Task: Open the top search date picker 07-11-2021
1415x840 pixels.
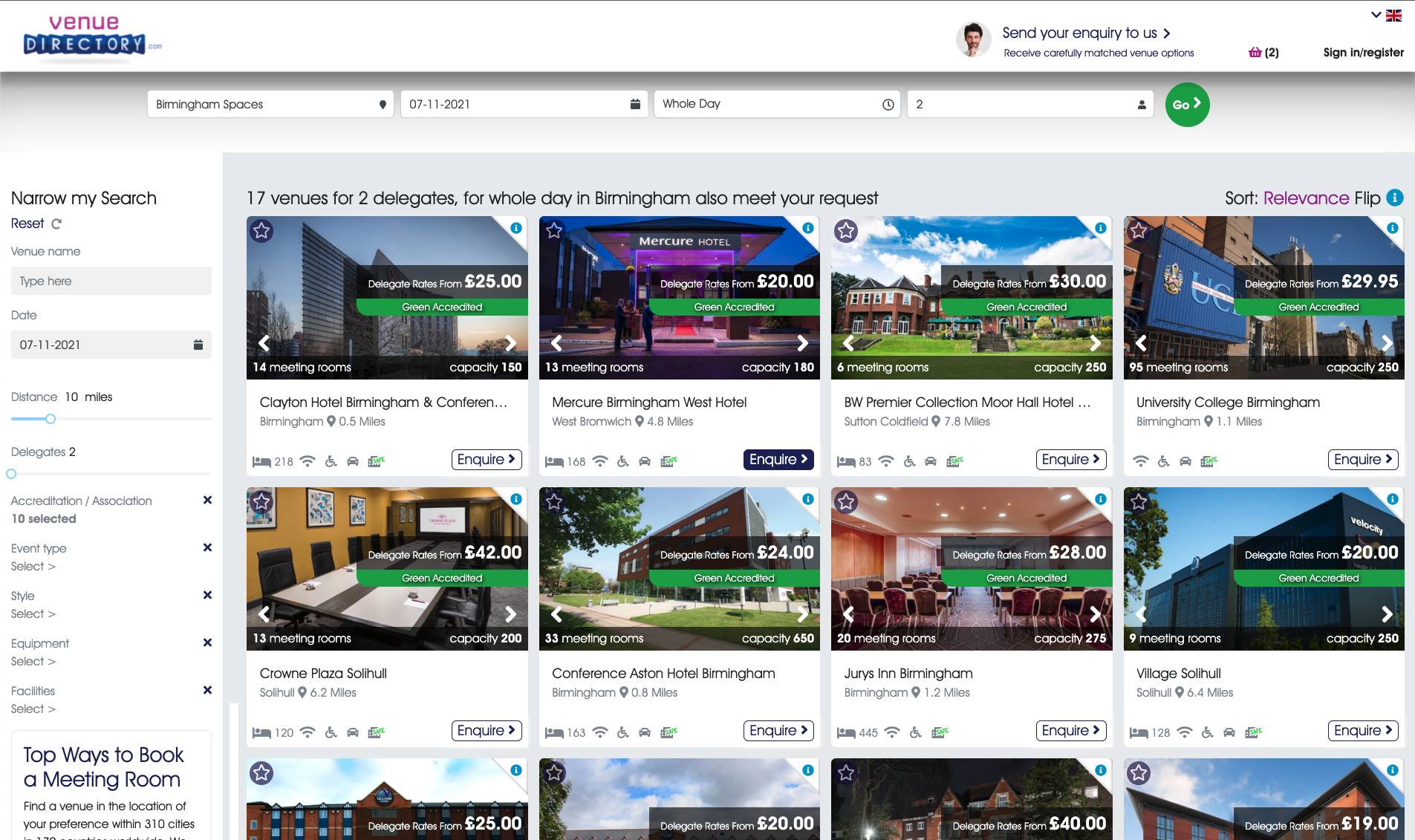Action: (524, 104)
